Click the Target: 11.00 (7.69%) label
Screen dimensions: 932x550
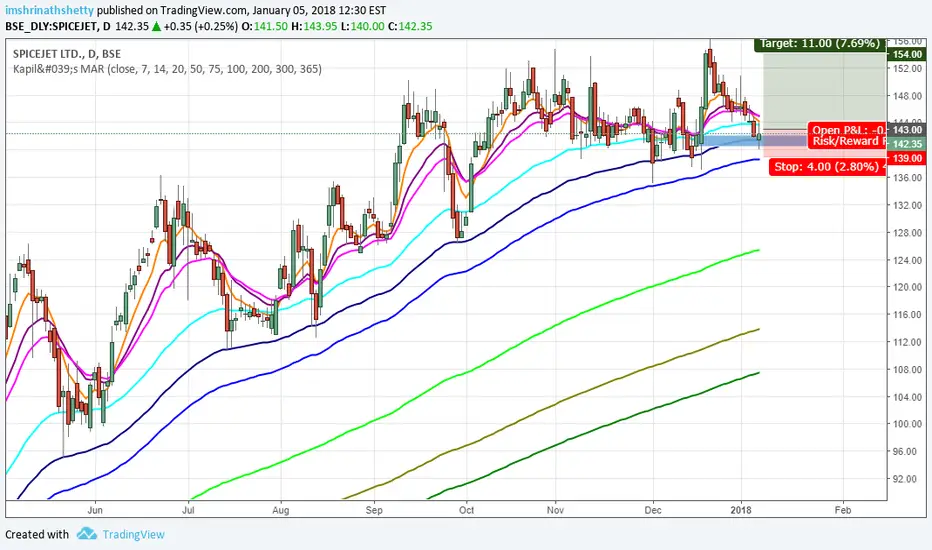pos(819,44)
